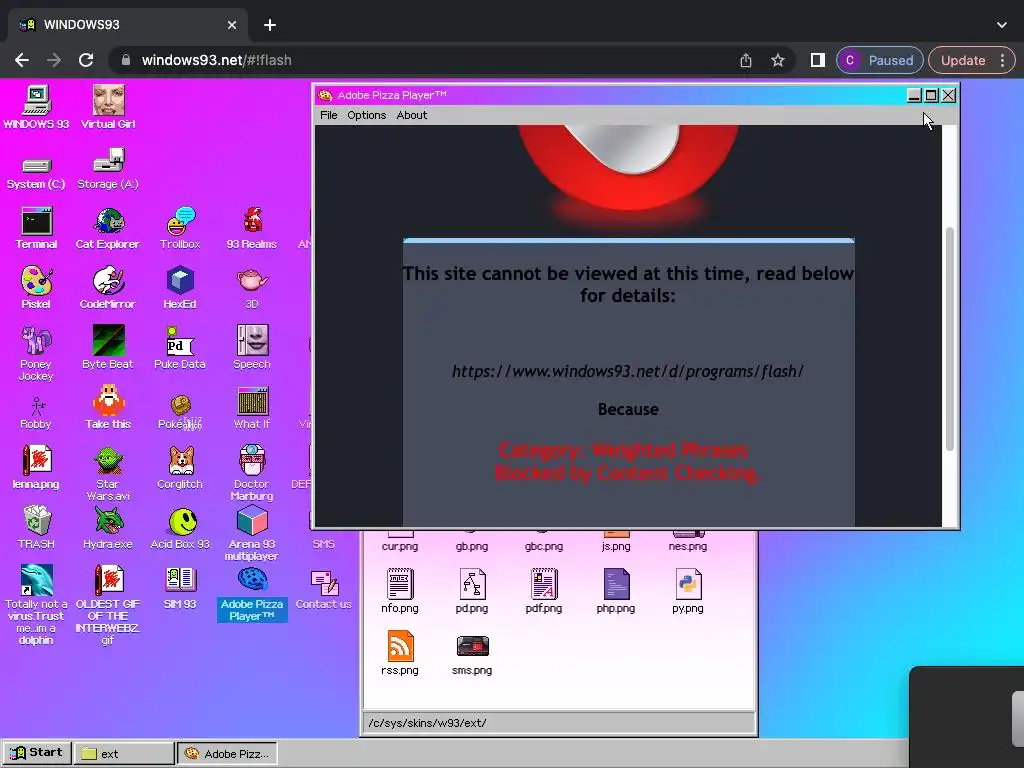Screen dimensions: 1024x768
Task: Launch the Piskel paint icon
Action: 36,288
